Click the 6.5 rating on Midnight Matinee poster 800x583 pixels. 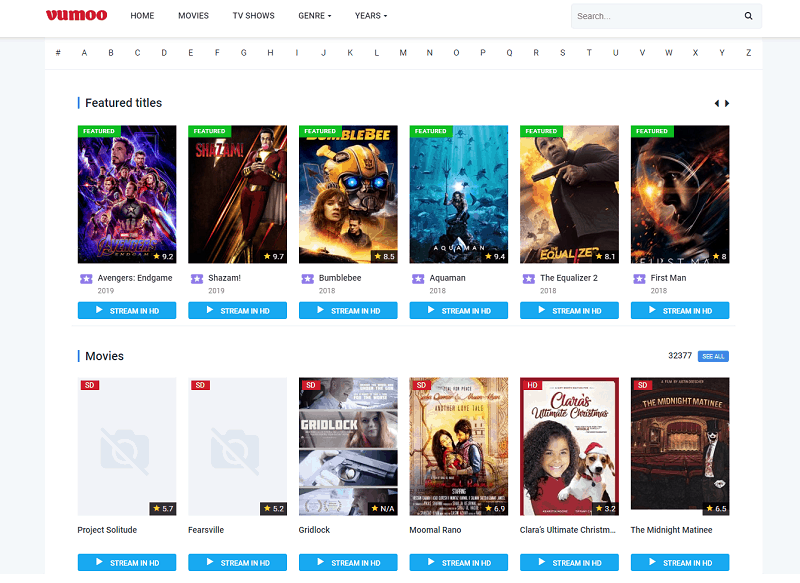point(716,509)
